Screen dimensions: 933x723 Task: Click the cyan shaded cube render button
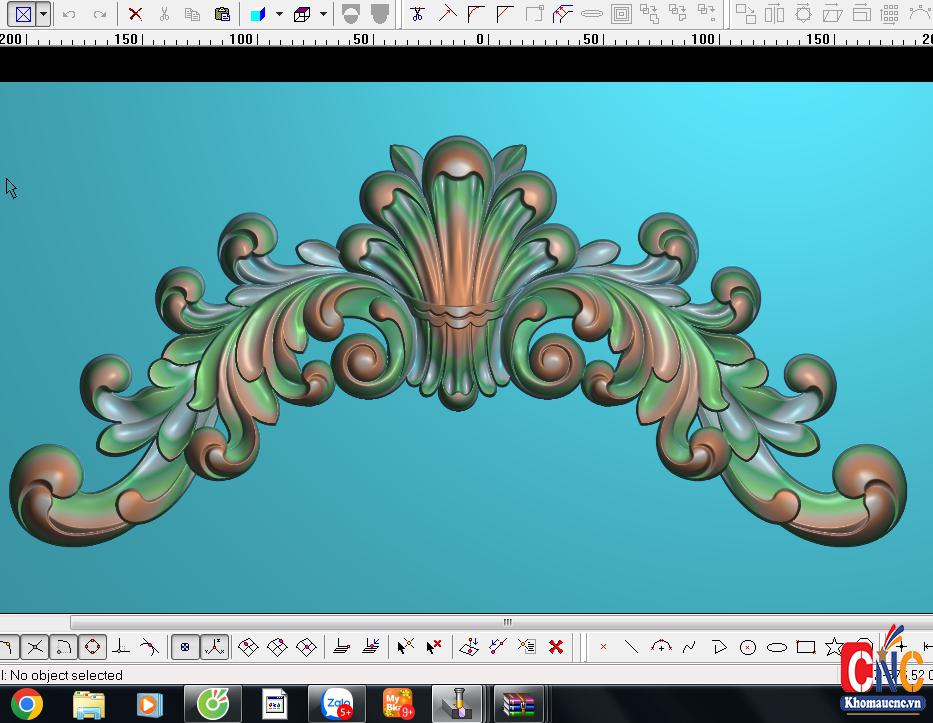[x=258, y=14]
